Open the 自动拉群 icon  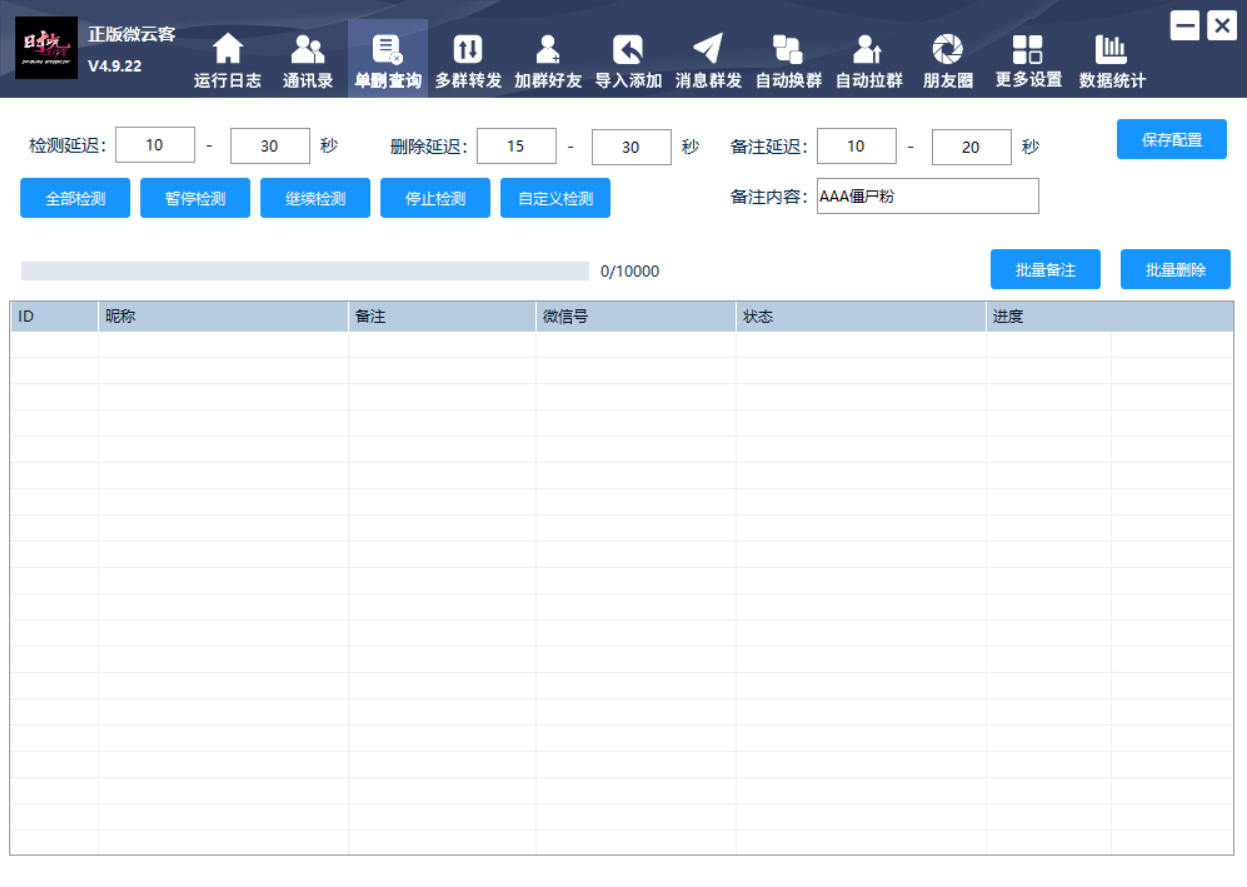click(x=868, y=49)
